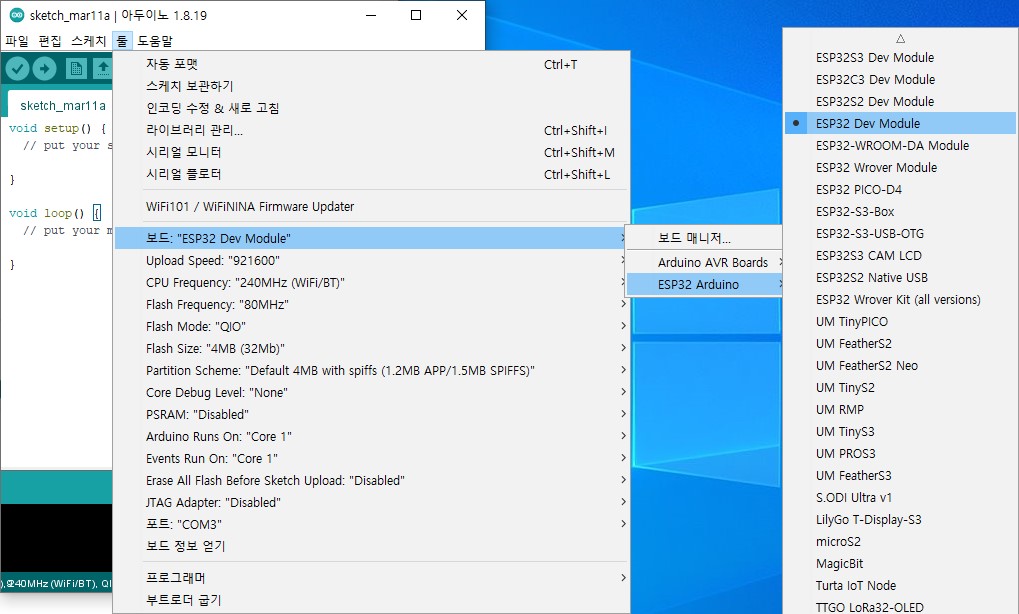
Task: Expand Arduino Runs On: "Core 1"
Action: pos(371,437)
